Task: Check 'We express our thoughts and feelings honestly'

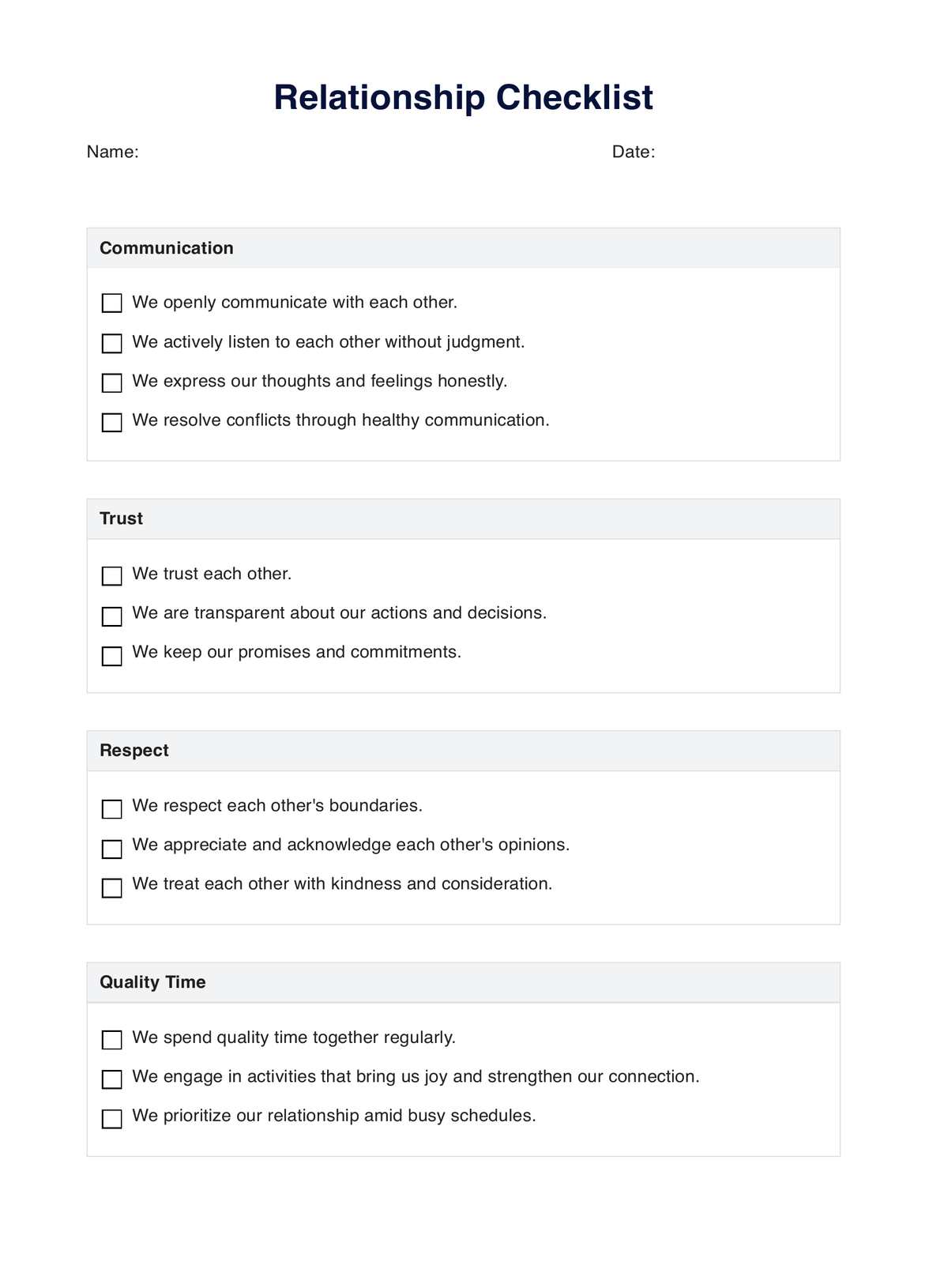Action: tap(112, 382)
